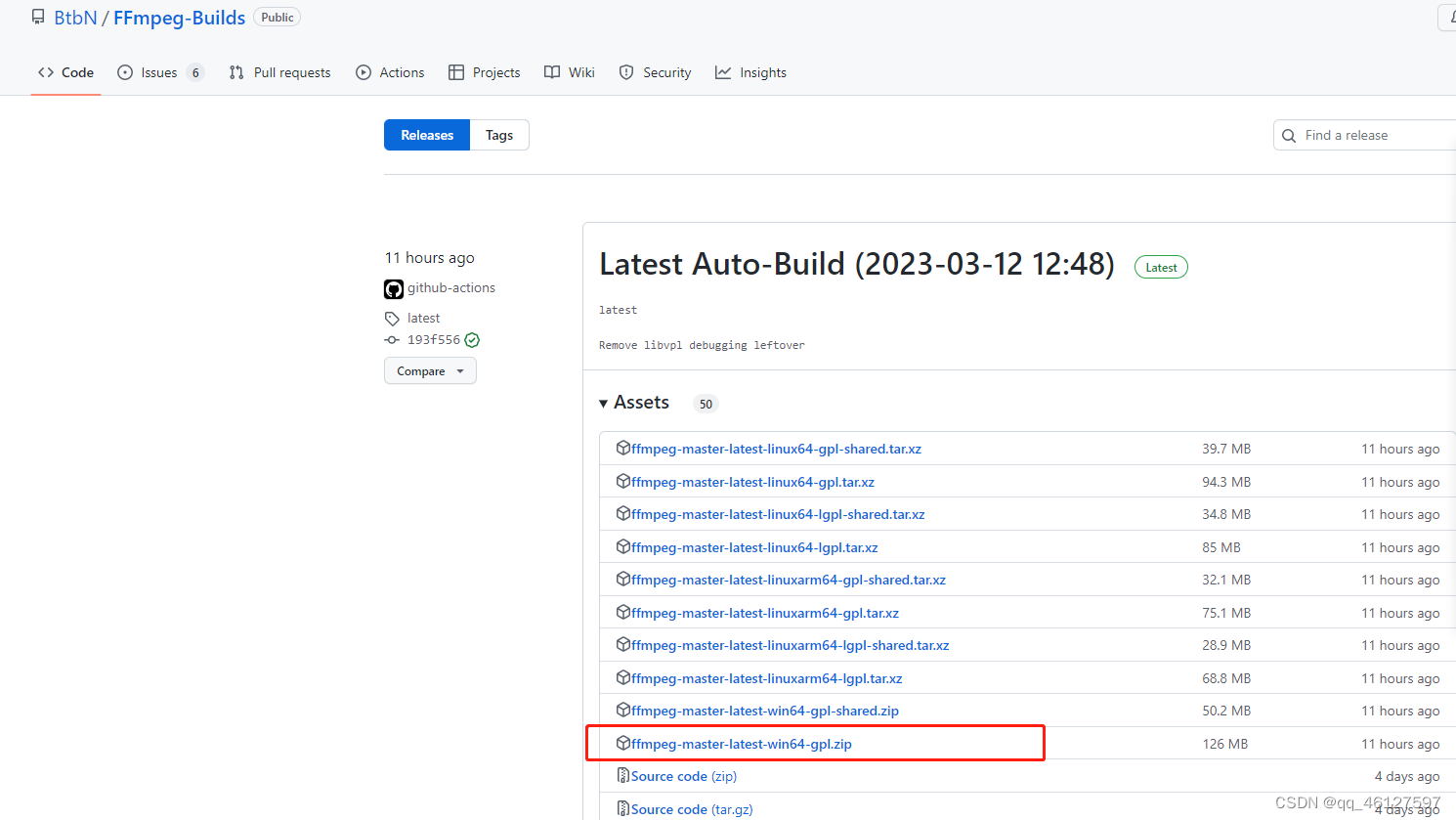
Task: Download ffmpeg-master-latest-linuxarm64-gpl-shared.tar.xz
Action: (789, 580)
